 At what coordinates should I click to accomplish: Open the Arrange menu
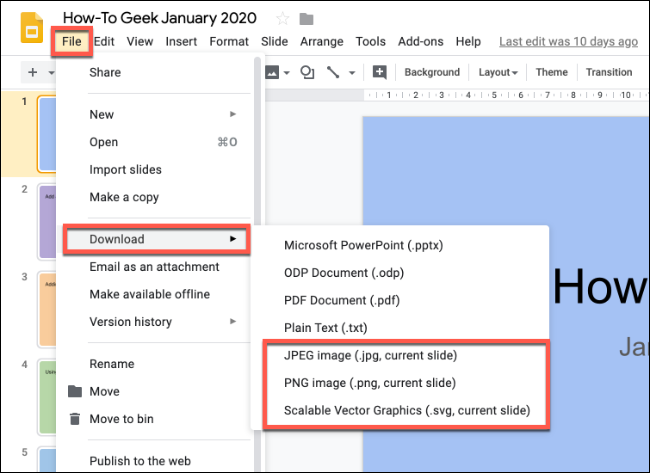pyautogui.click(x=322, y=41)
